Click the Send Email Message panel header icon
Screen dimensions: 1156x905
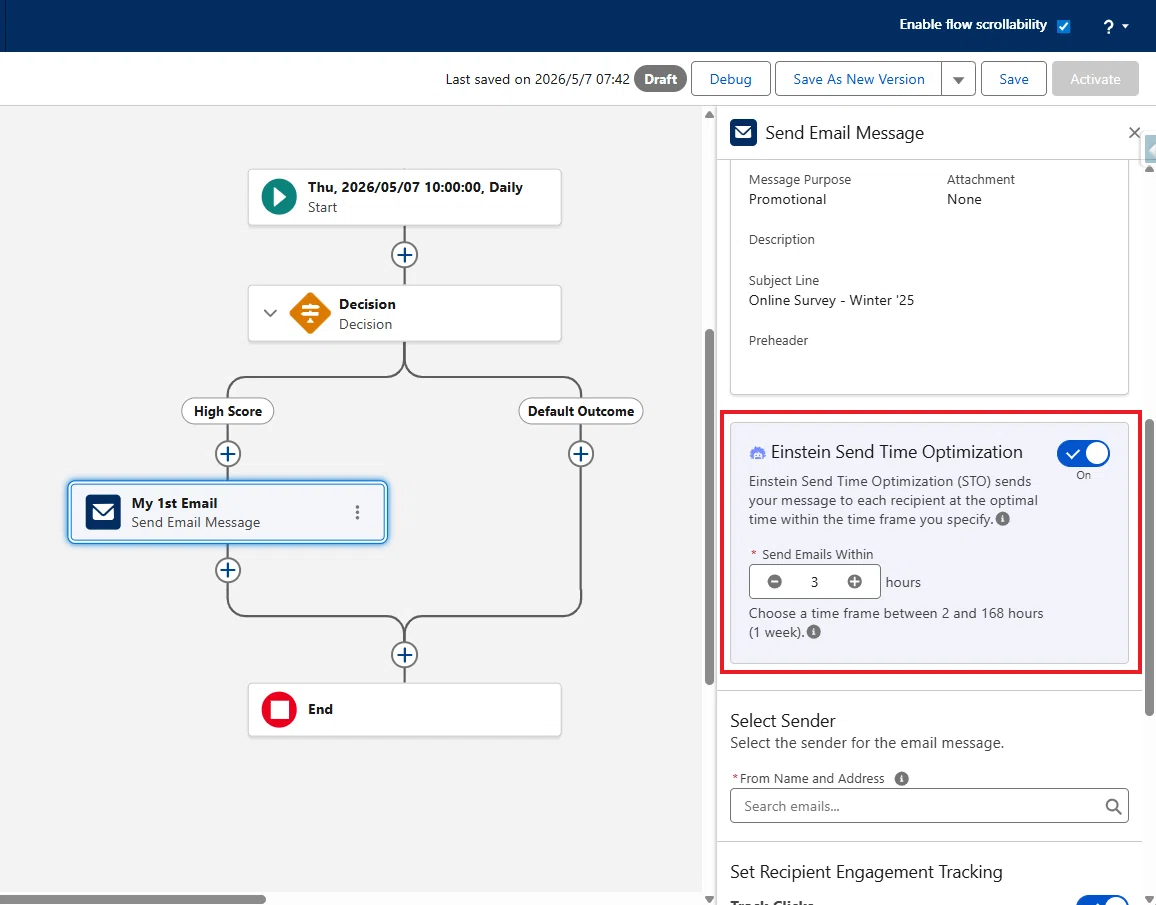743,133
